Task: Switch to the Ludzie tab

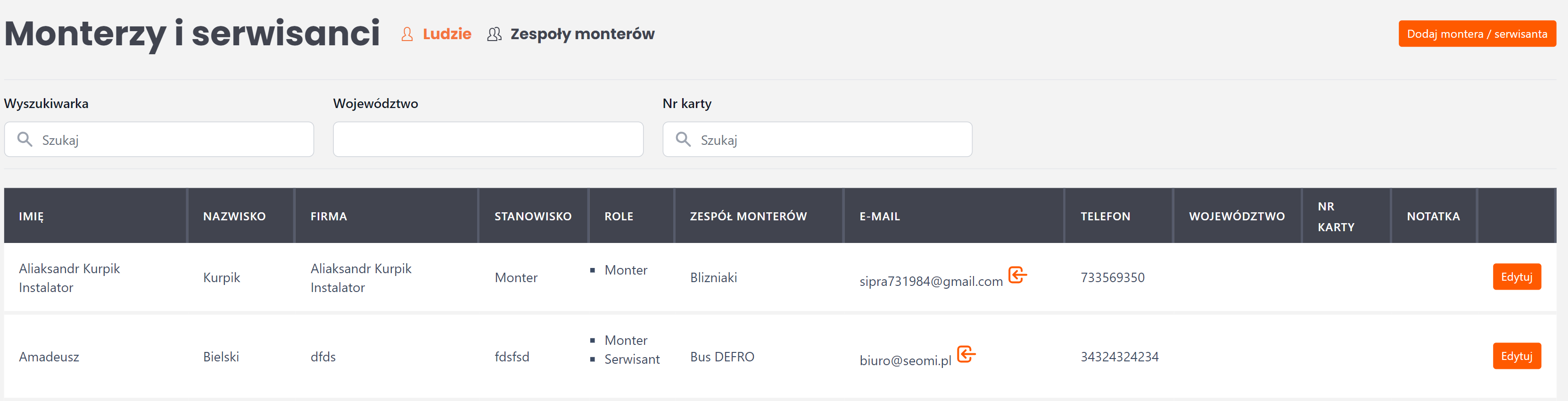Action: pyautogui.click(x=446, y=34)
